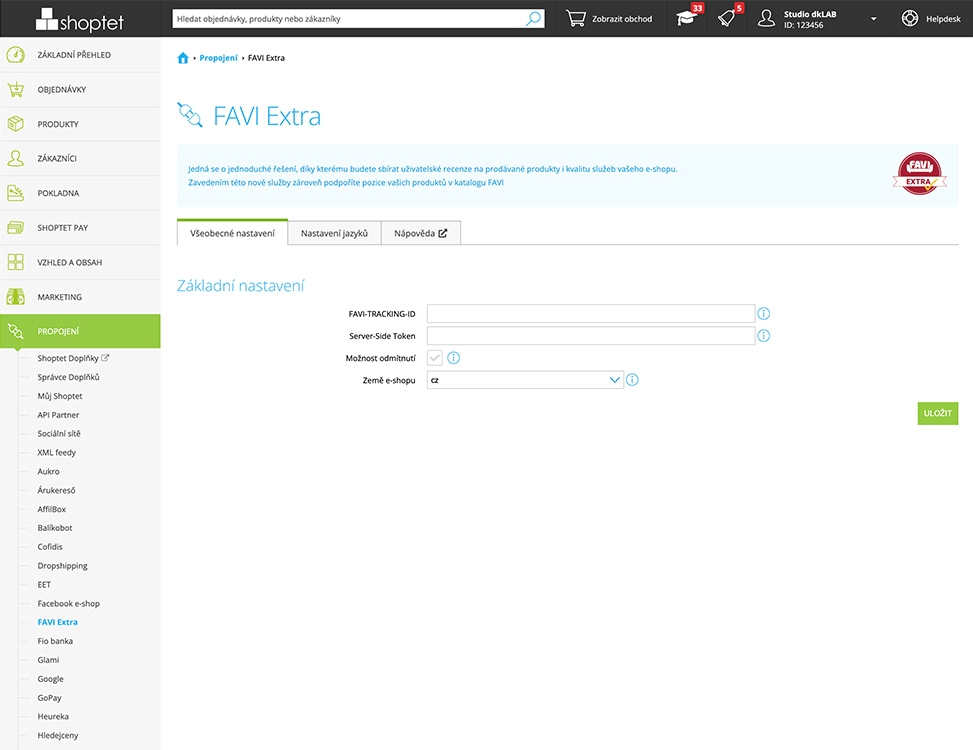Click external link icon beside Shoptet Doplňky
Screen dimensions: 973x750
pos(105,358)
